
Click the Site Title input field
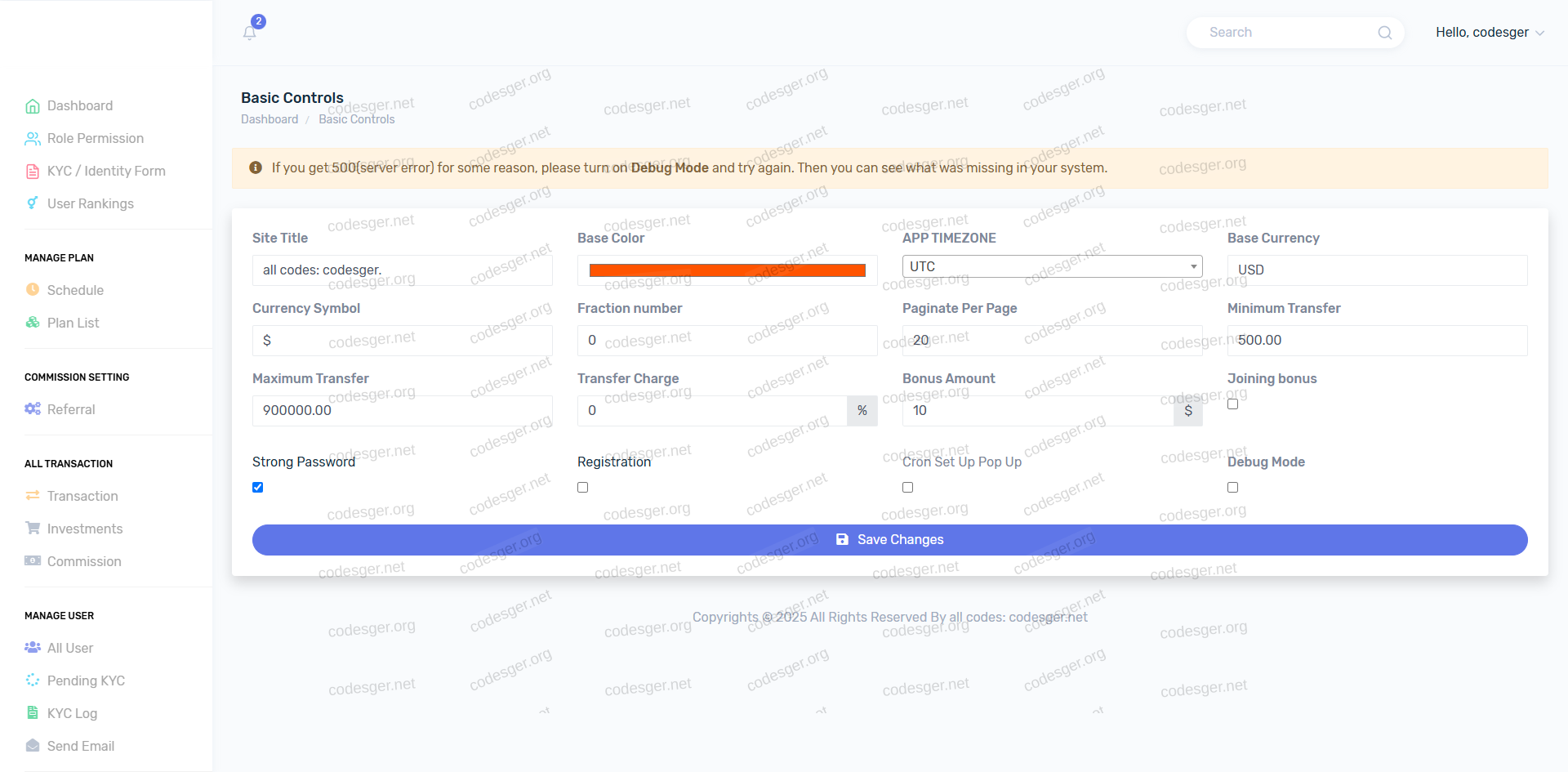(402, 270)
